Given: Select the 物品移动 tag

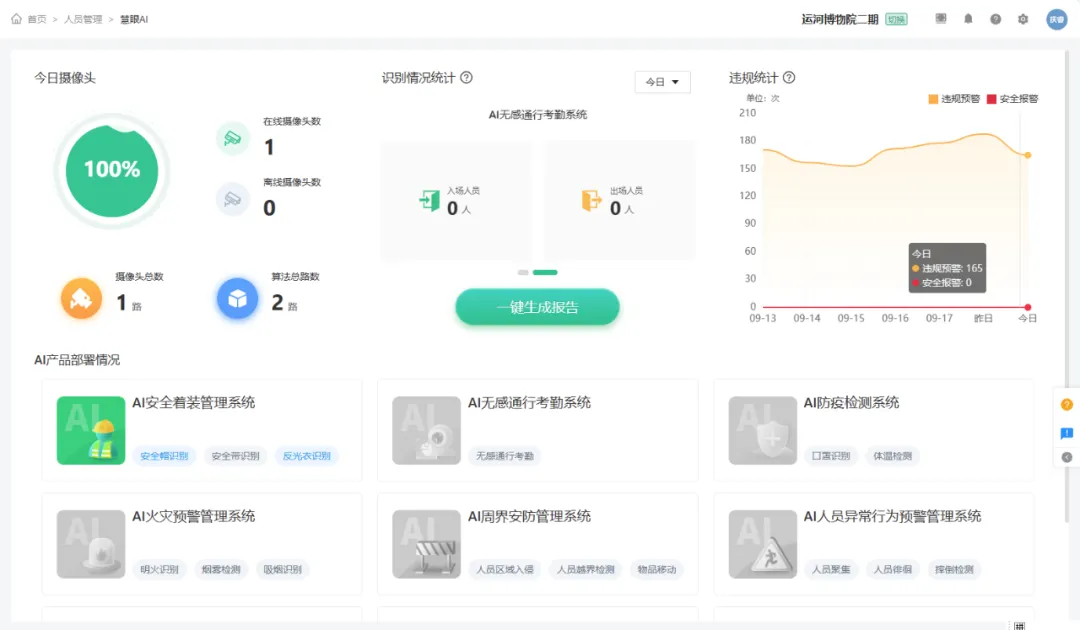Looking at the screenshot, I should pos(656,569).
